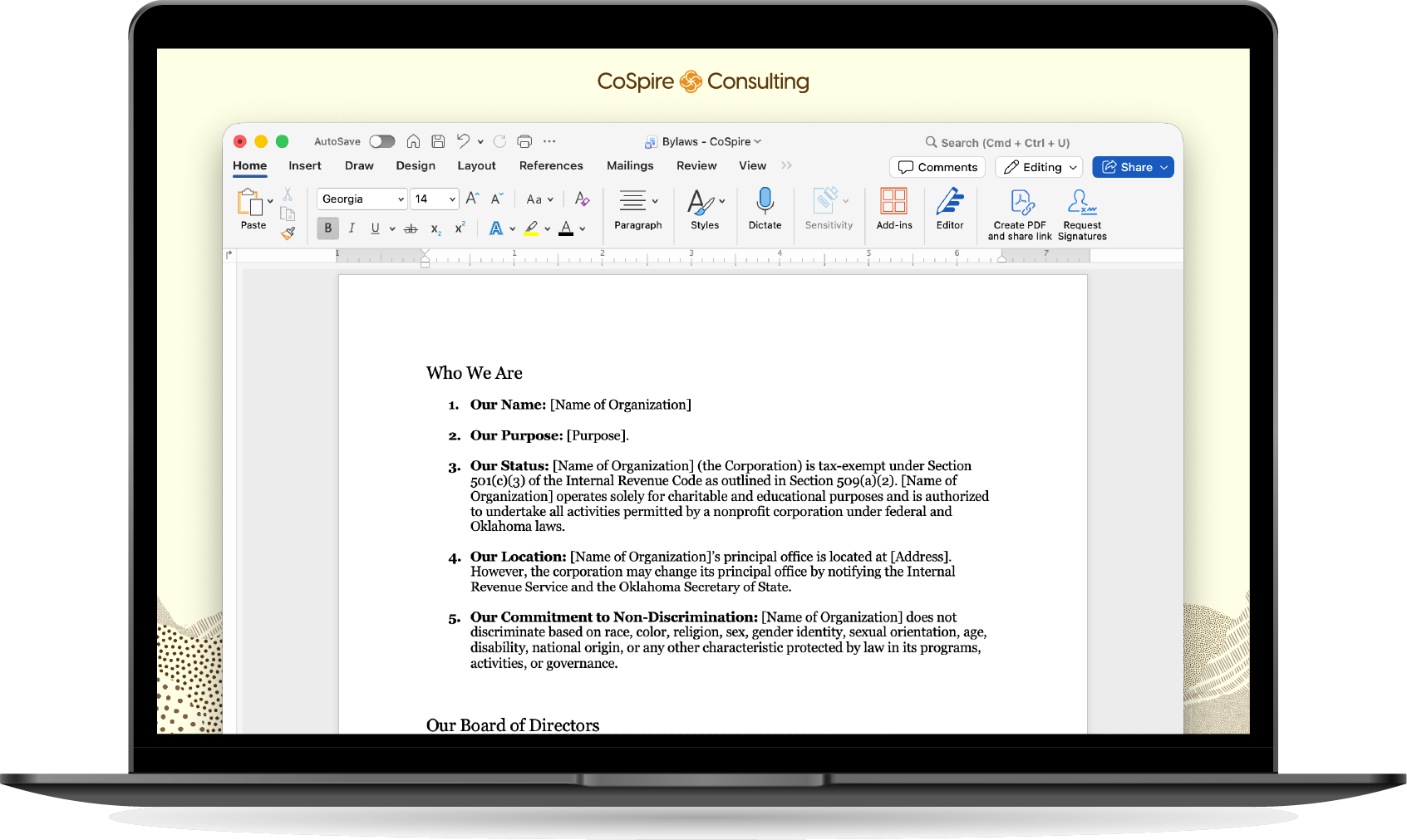The image size is (1407, 840).
Task: Click the Print icon in title bar
Action: coord(524,141)
